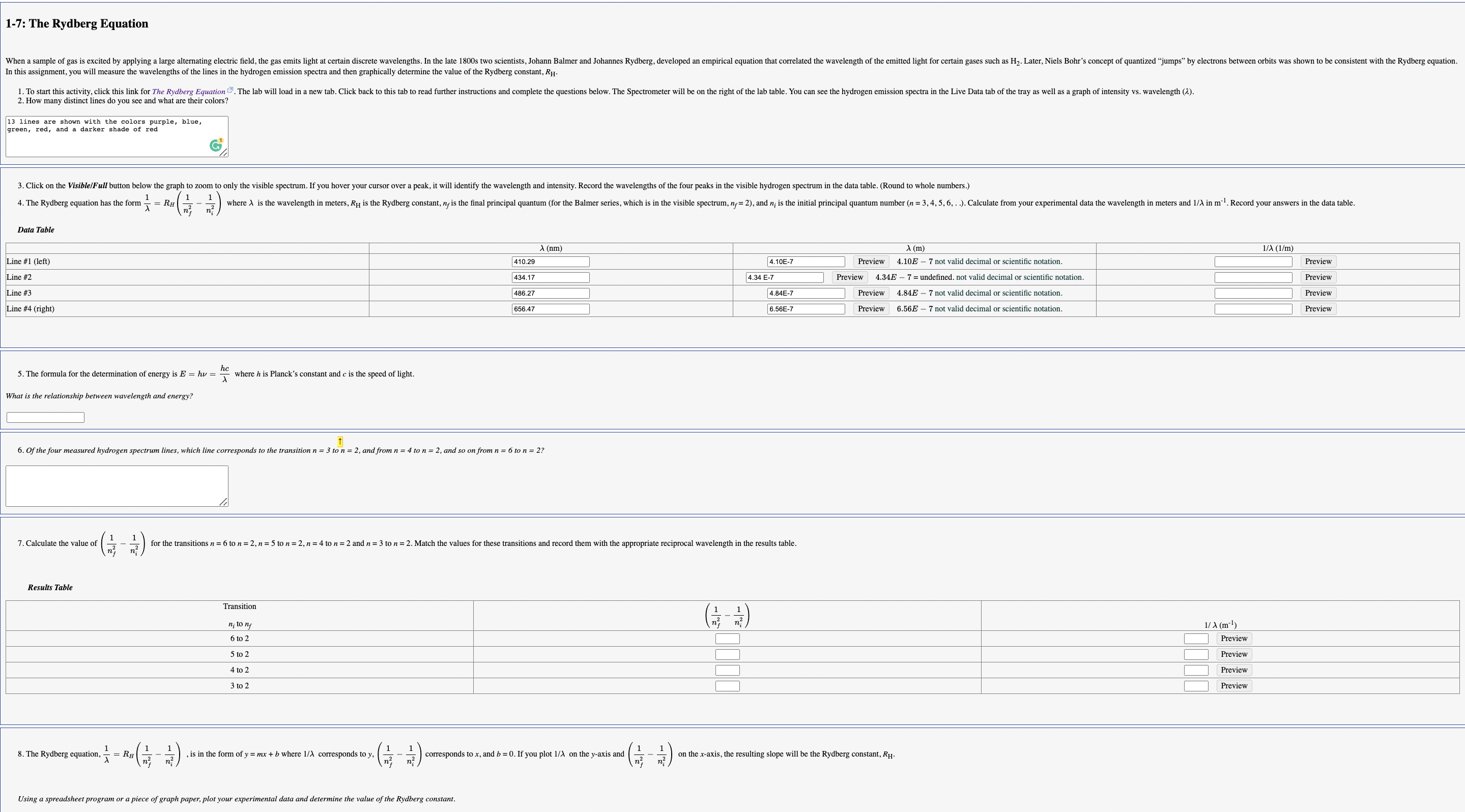Viewport: 1465px width, 812px height.
Task: Click Line #4 1/λ input field
Action: click(1253, 309)
